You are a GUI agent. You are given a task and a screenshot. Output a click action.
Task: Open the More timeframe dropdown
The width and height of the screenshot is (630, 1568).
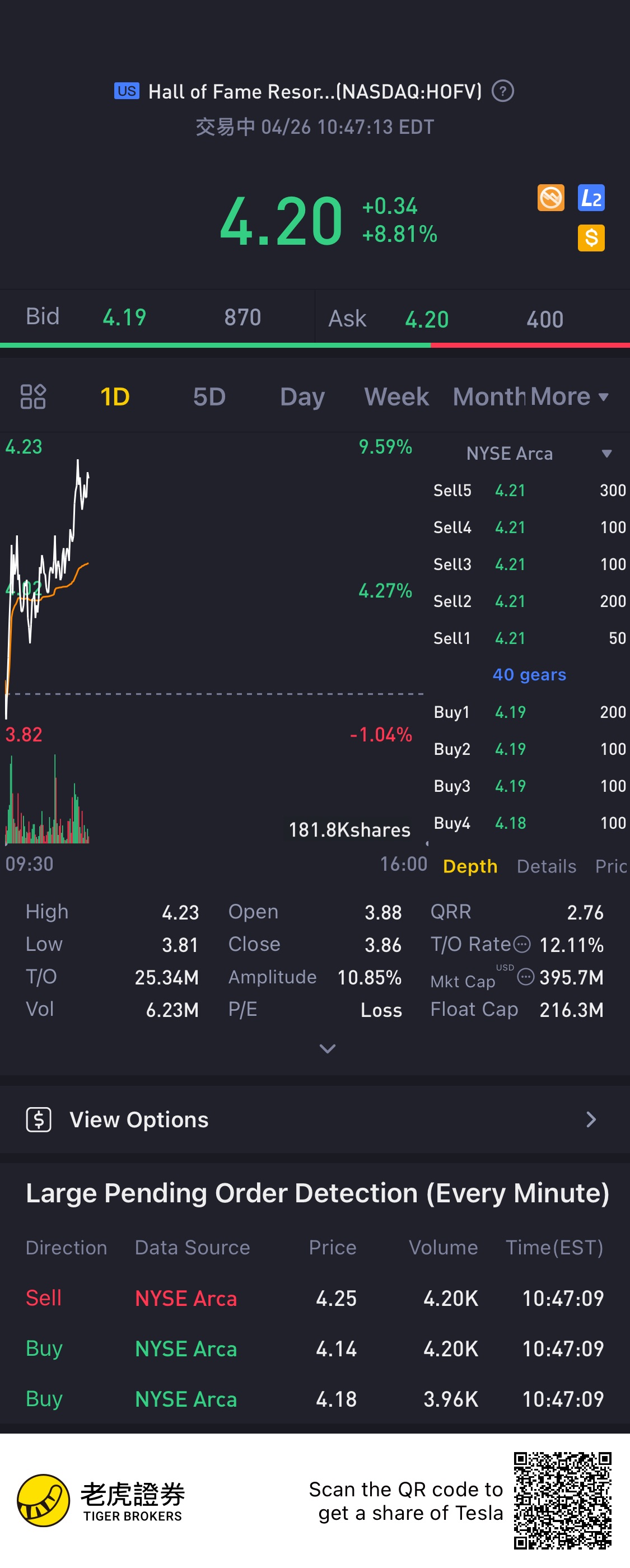[x=568, y=396]
